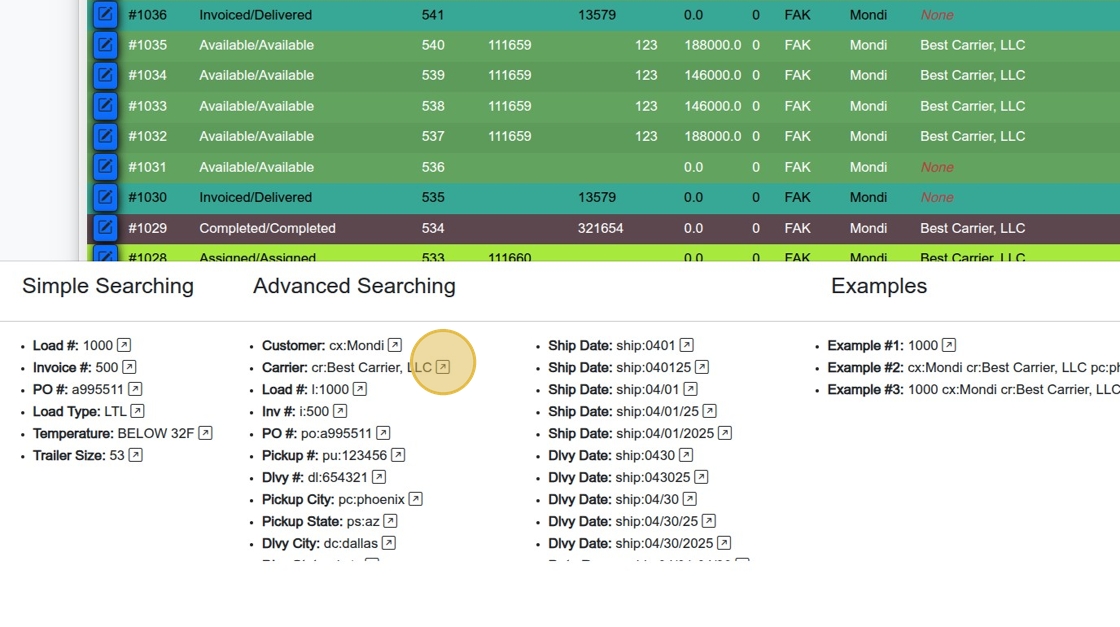Screen dimensions: 1120x627
Task: Use Load #: 1000 simple search arrow
Action: [x=124, y=345]
